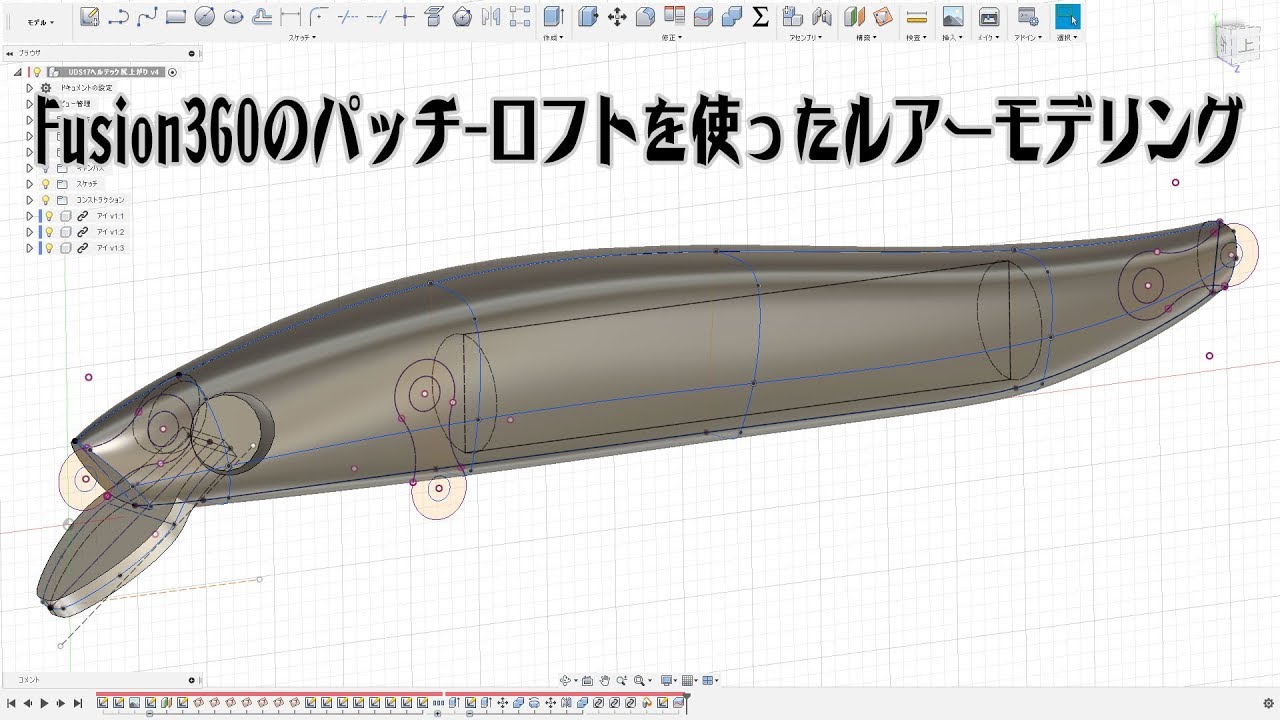The width and height of the screenshot is (1280, 720).
Task: Select the Move/Copy tool icon
Action: (x=617, y=16)
